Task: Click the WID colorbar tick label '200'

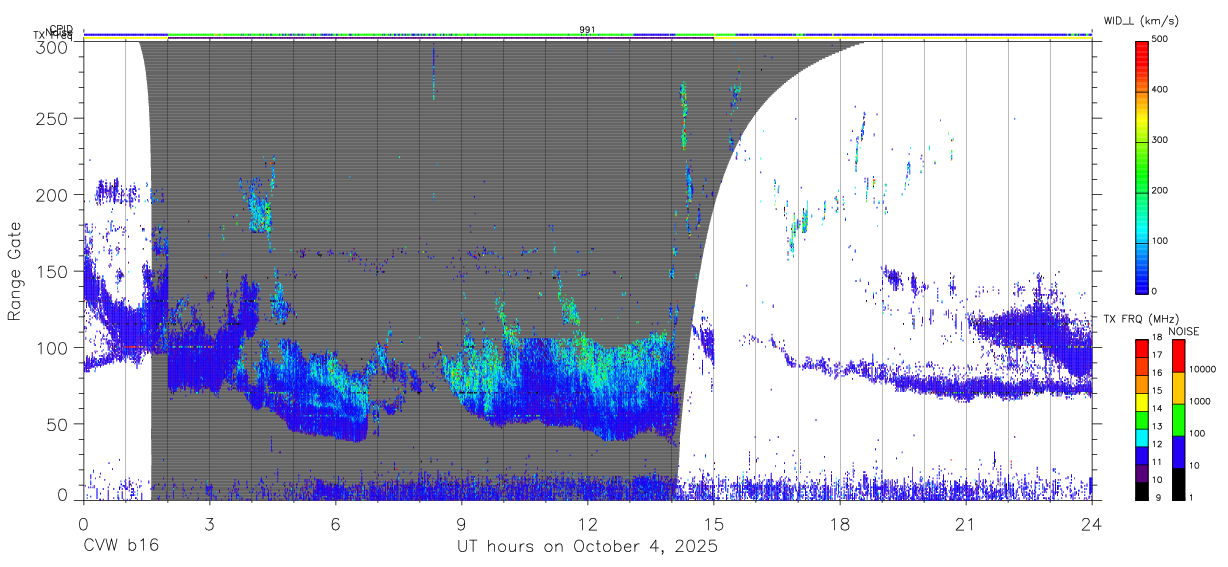Action: pyautogui.click(x=1159, y=190)
